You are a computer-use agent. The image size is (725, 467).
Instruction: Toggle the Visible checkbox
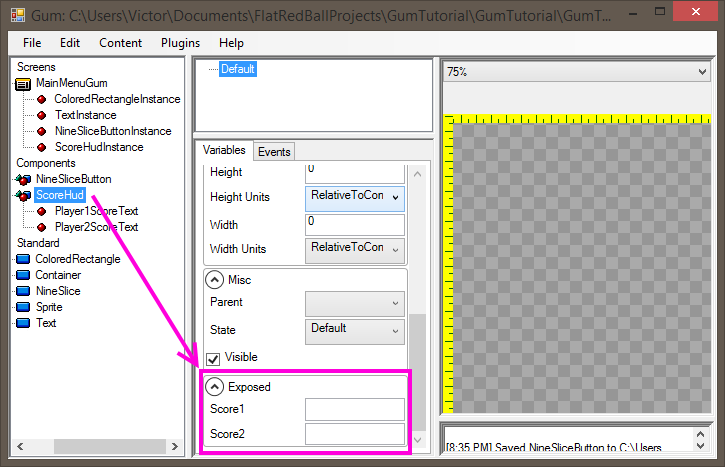coord(213,357)
